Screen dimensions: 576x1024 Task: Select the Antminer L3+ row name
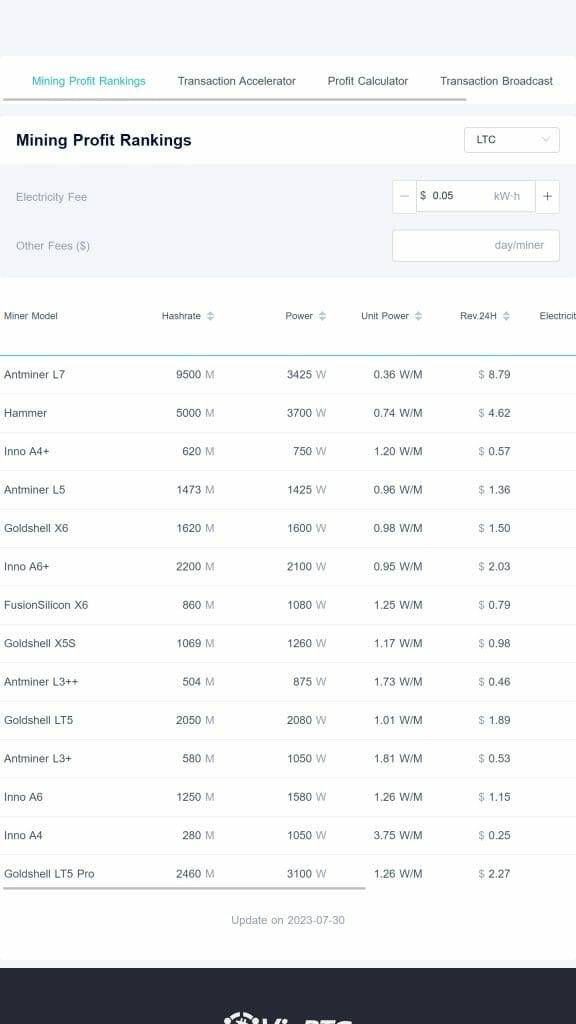[x=38, y=759]
